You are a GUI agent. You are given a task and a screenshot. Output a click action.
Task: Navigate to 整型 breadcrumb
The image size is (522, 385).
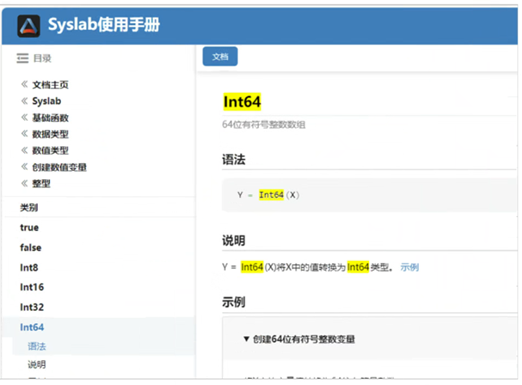tap(41, 184)
